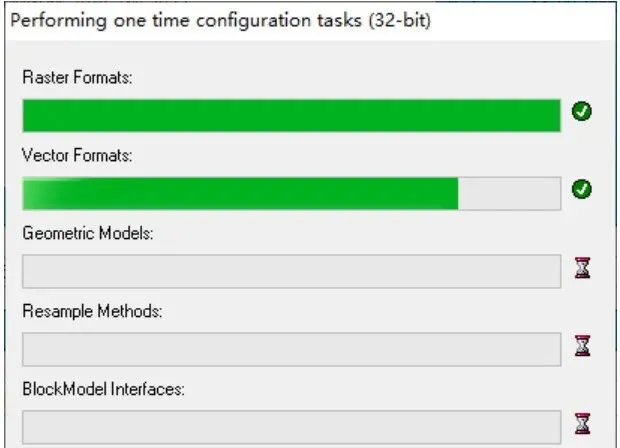
Task: Click the empty Geometric Models progress bar
Action: pyautogui.click(x=290, y=271)
